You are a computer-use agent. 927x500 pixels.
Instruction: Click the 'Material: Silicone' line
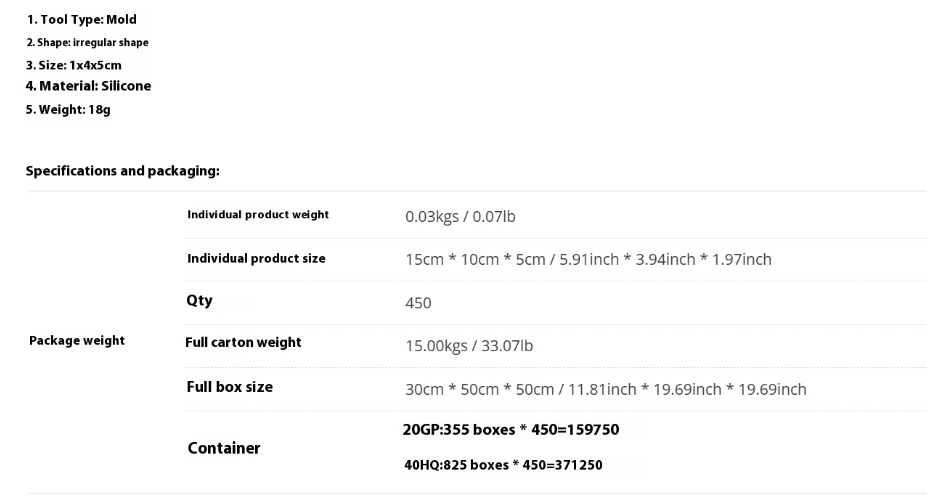(x=89, y=86)
